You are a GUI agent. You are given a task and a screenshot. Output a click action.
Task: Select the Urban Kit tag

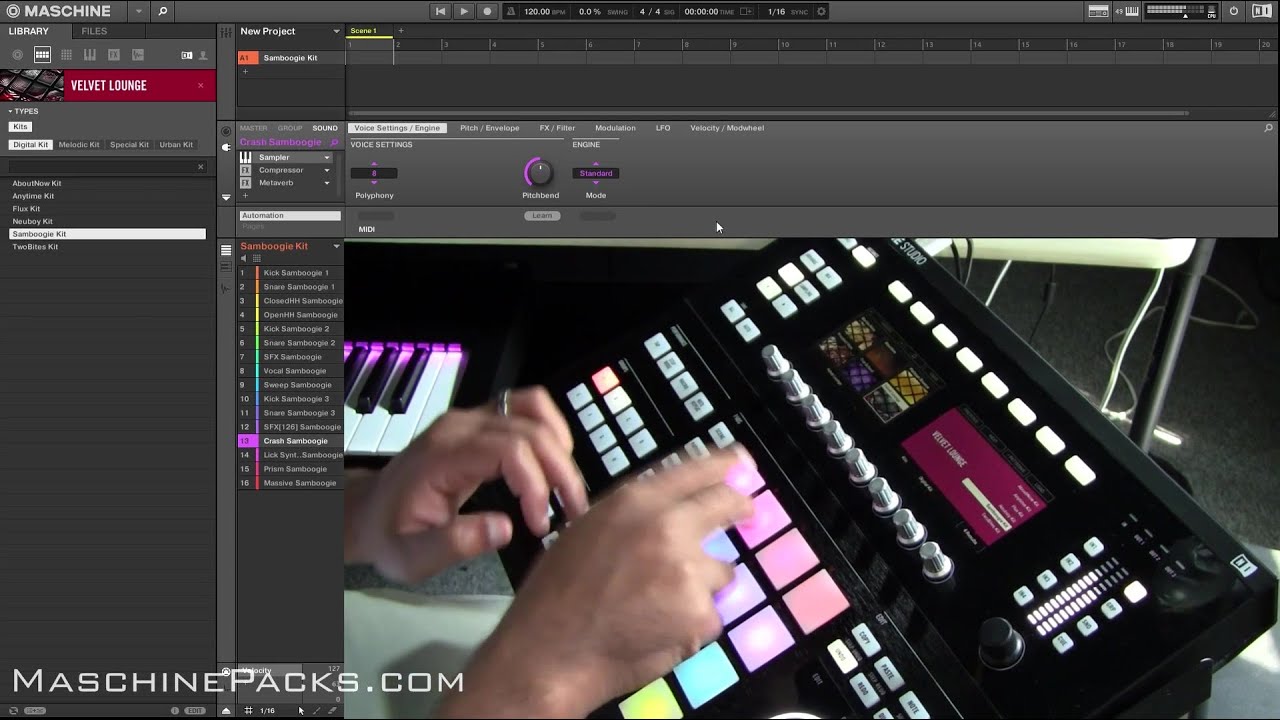tap(176, 145)
